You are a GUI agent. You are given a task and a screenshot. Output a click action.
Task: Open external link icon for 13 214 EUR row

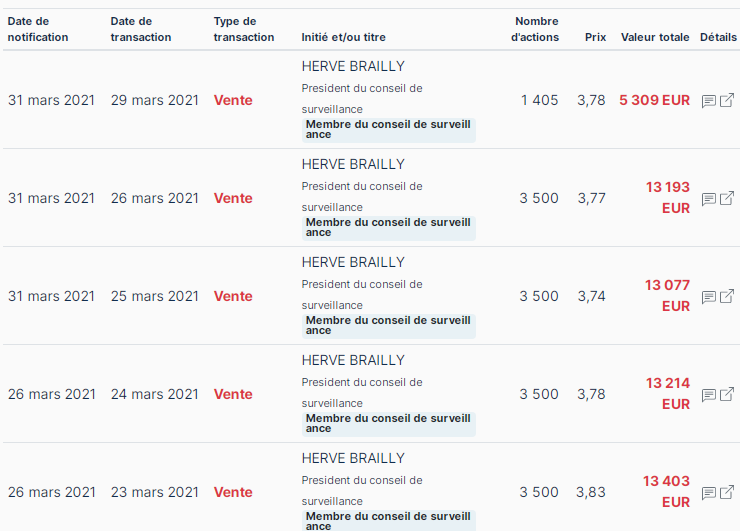point(727,394)
